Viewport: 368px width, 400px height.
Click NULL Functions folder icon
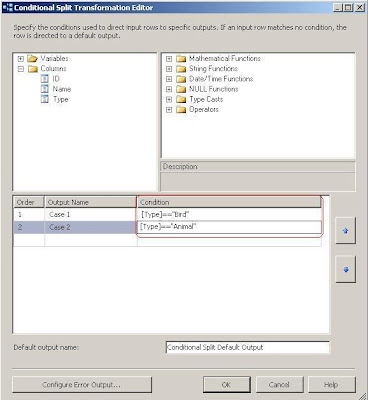click(x=181, y=89)
